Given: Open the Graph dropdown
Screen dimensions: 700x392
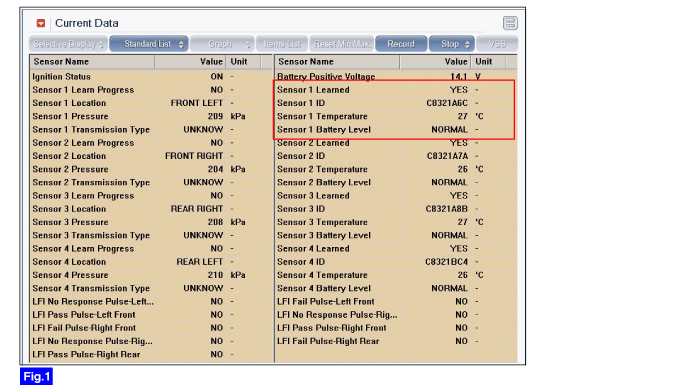Looking at the screenshot, I should pyautogui.click(x=222, y=44).
